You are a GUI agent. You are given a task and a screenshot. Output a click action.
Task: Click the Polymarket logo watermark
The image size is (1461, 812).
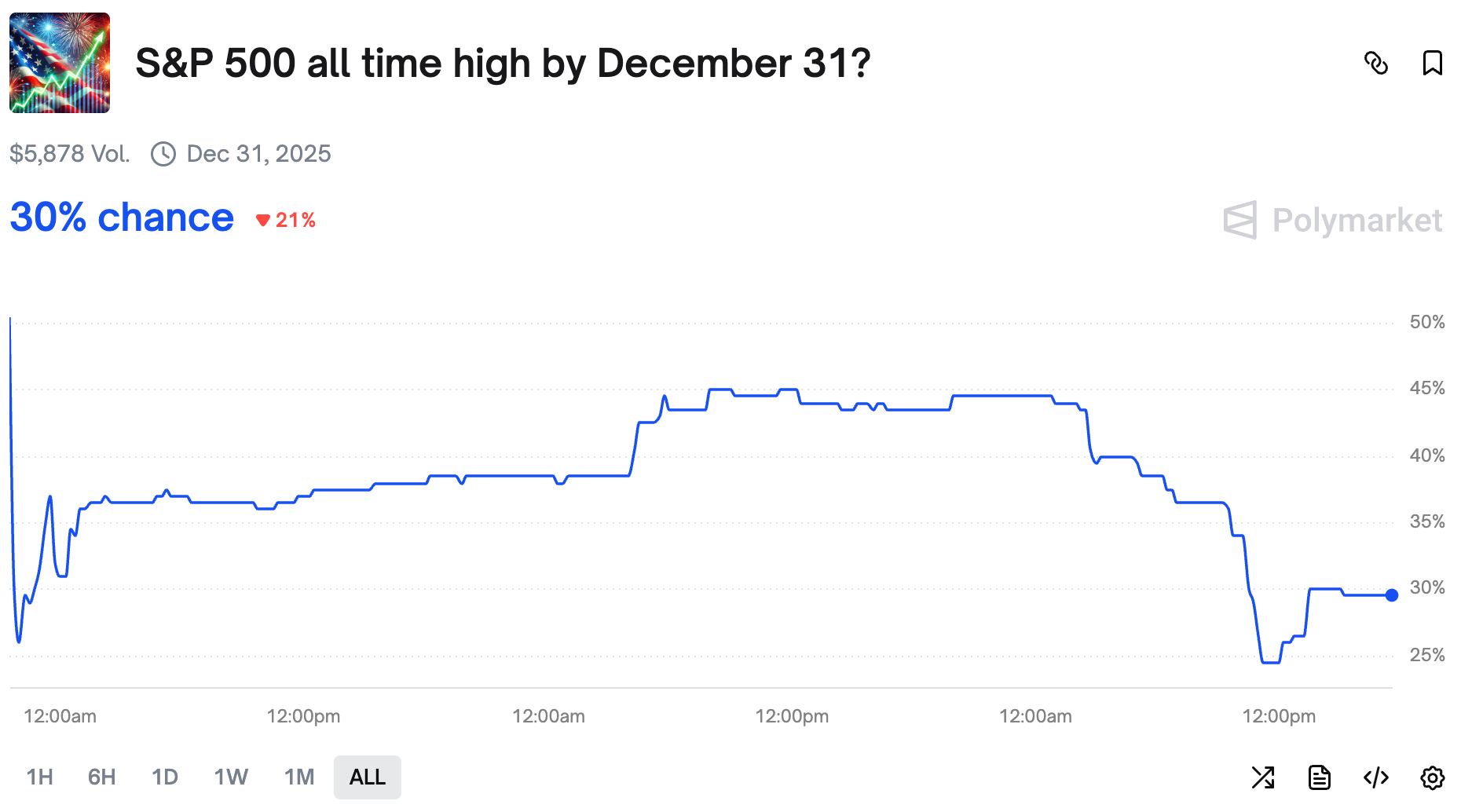tap(1332, 220)
